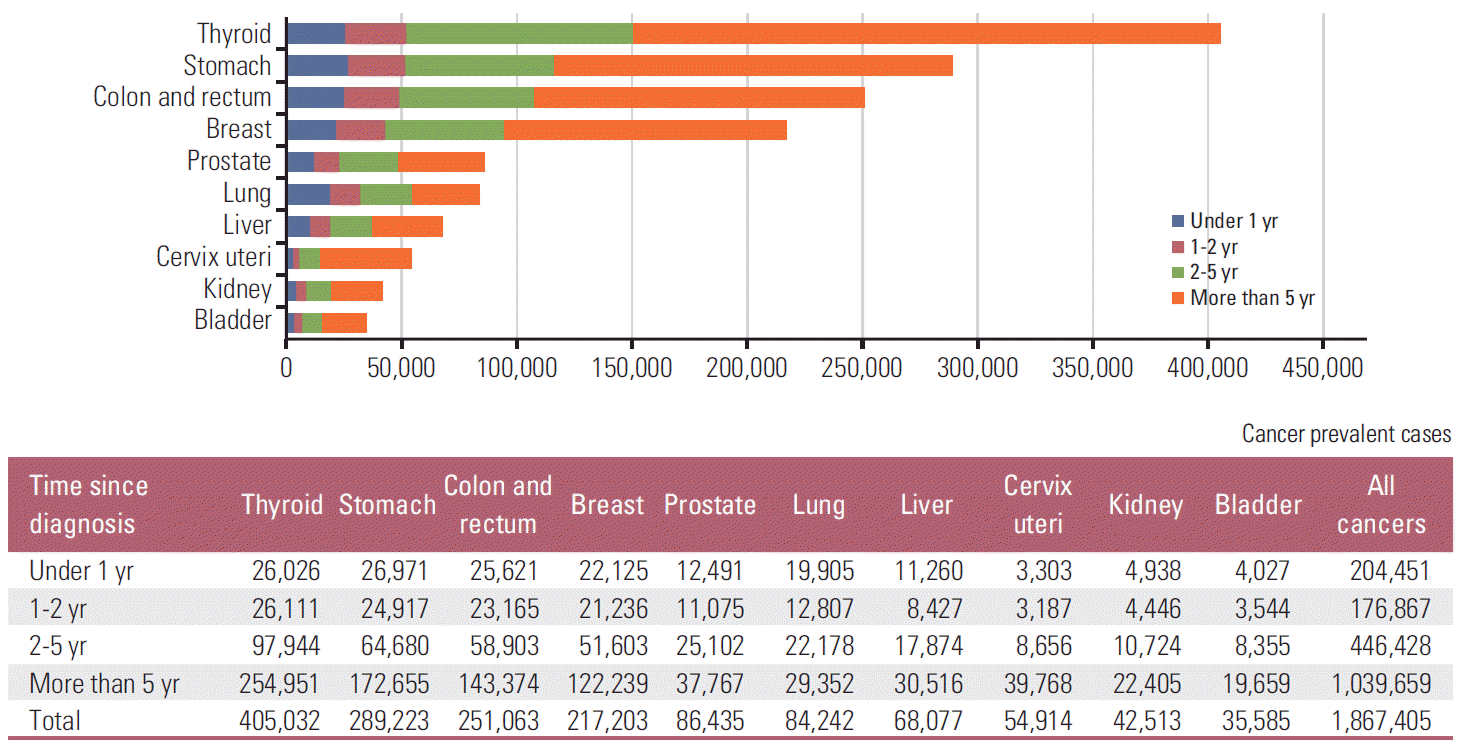
Task: Click the 'Stomach' chart axis label
Action: click(x=227, y=66)
